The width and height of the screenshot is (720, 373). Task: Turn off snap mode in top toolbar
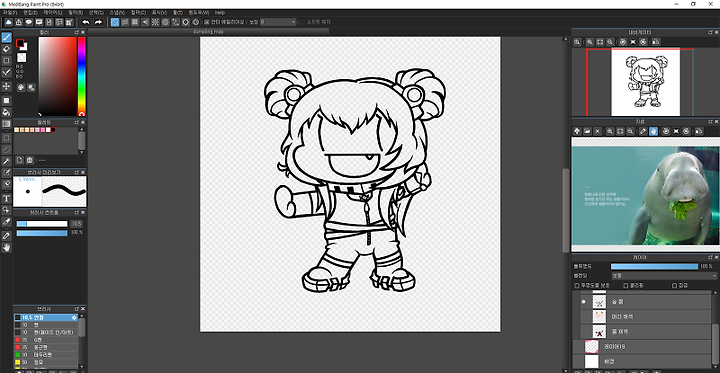click(x=115, y=22)
